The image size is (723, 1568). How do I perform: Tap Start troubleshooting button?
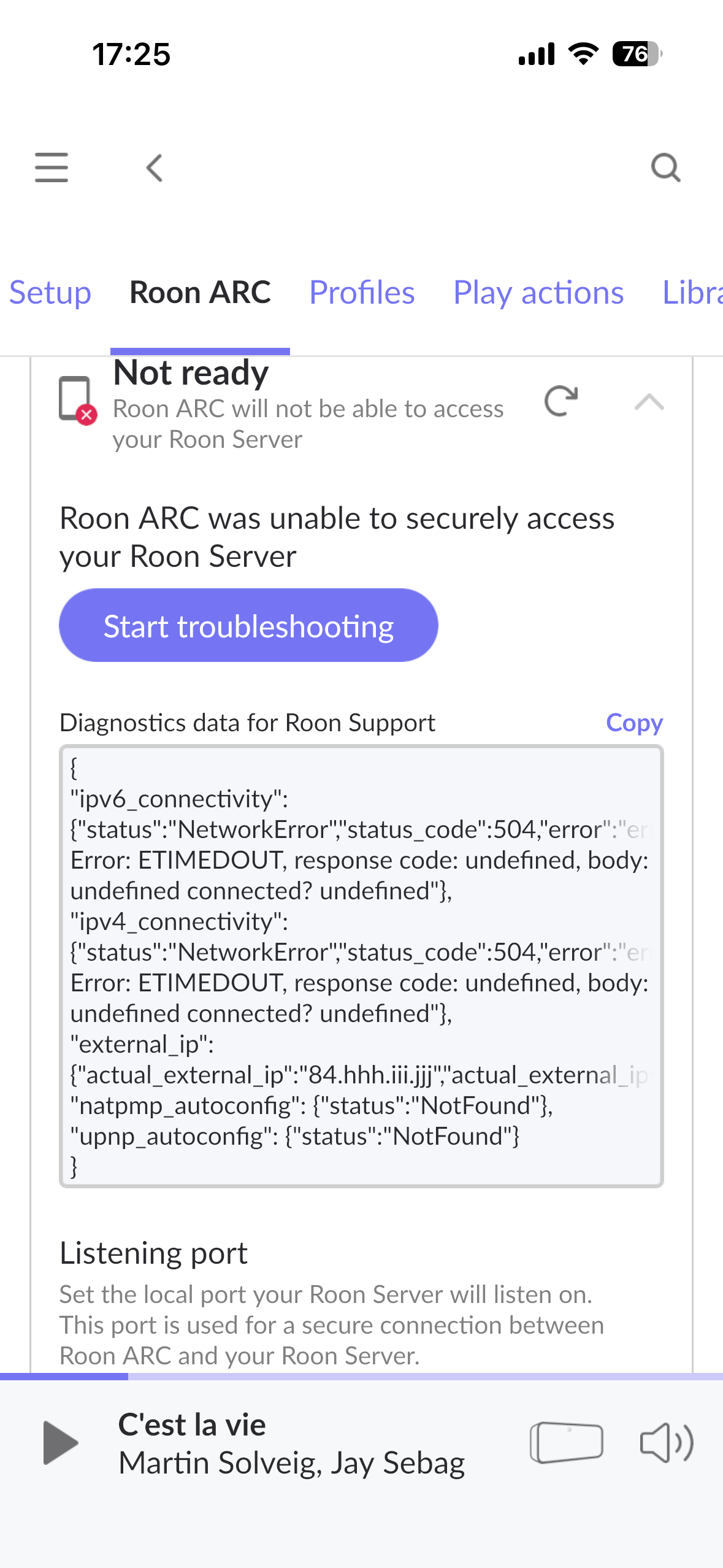248,625
